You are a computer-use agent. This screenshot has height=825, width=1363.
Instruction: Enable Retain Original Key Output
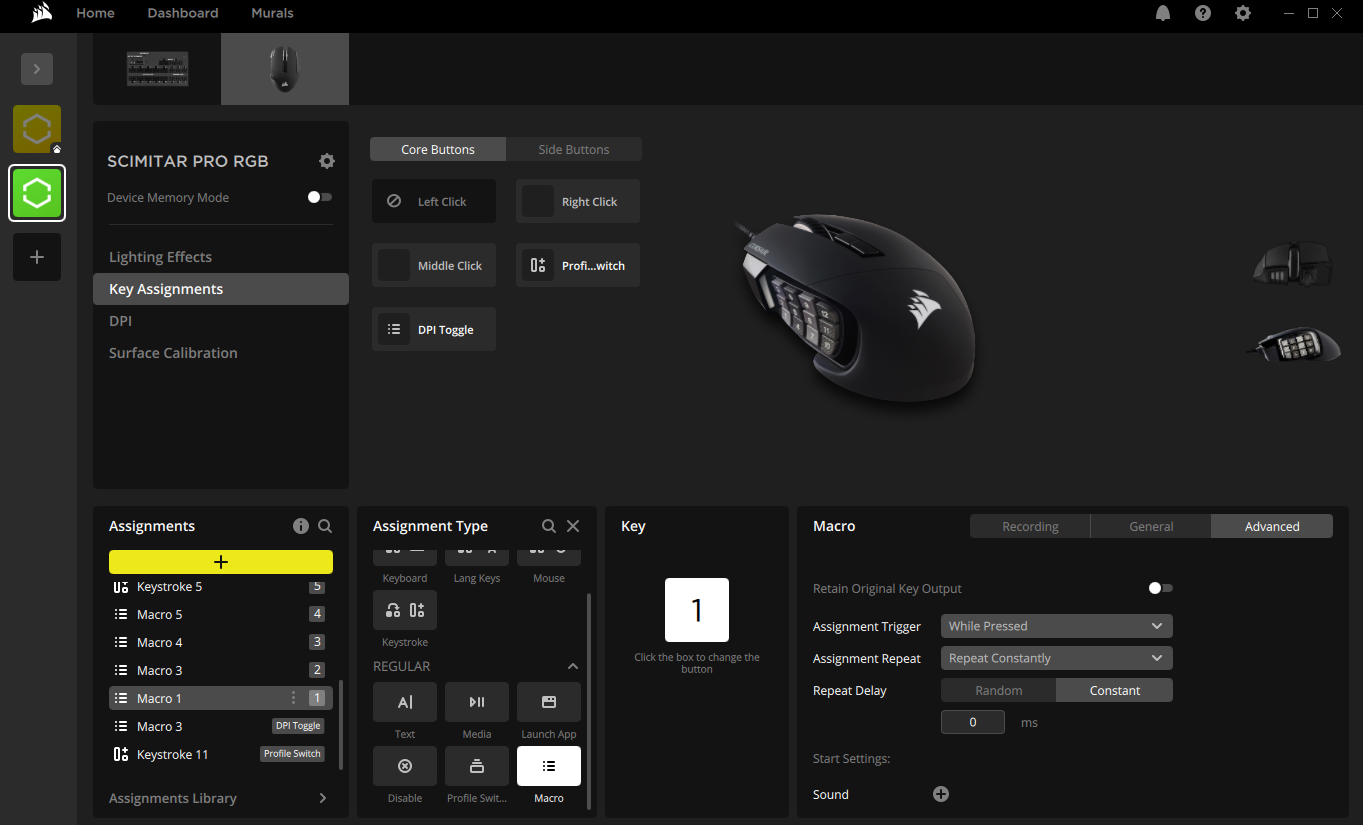pos(1161,588)
